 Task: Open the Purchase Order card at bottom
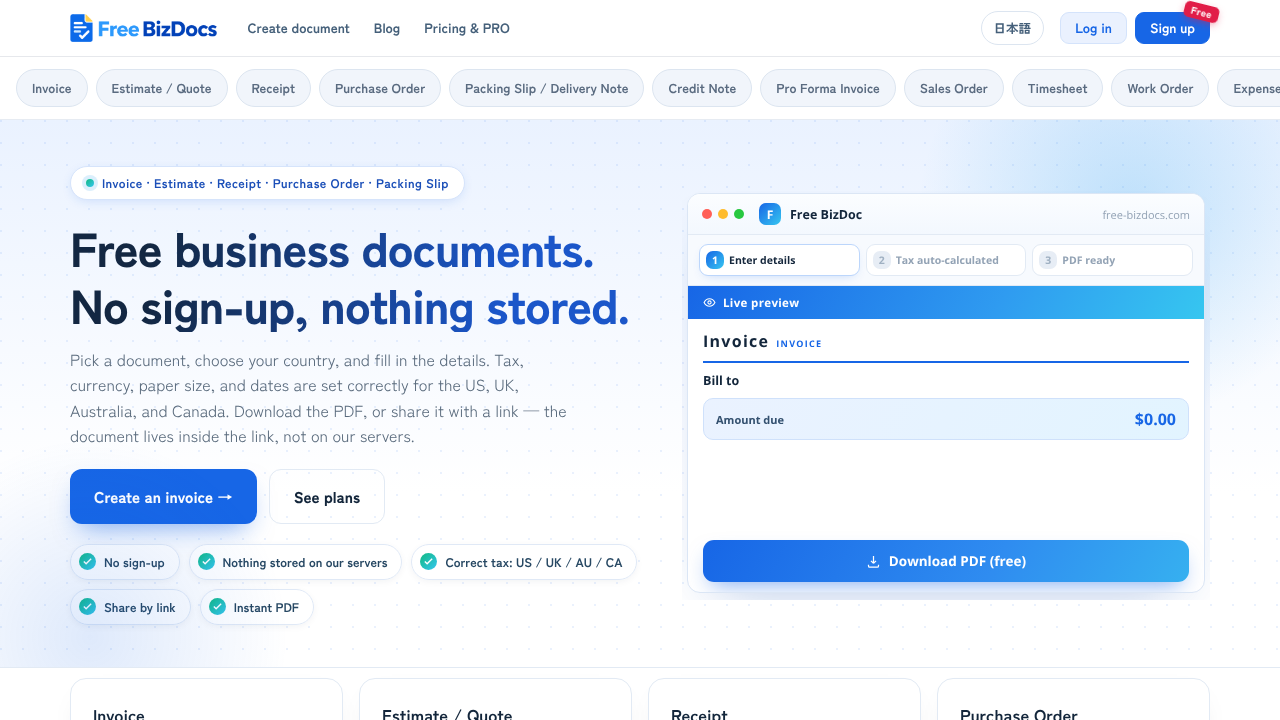(1073, 699)
